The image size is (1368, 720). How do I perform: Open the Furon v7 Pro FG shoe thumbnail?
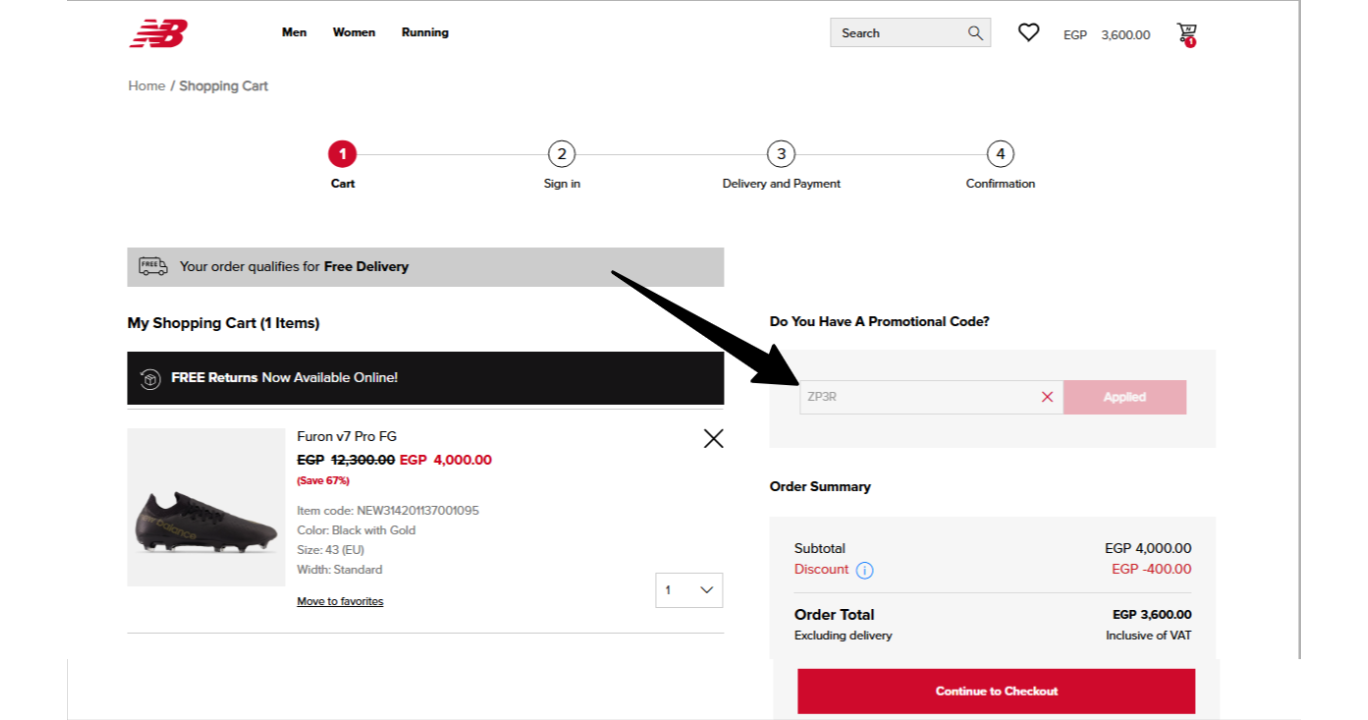point(206,507)
